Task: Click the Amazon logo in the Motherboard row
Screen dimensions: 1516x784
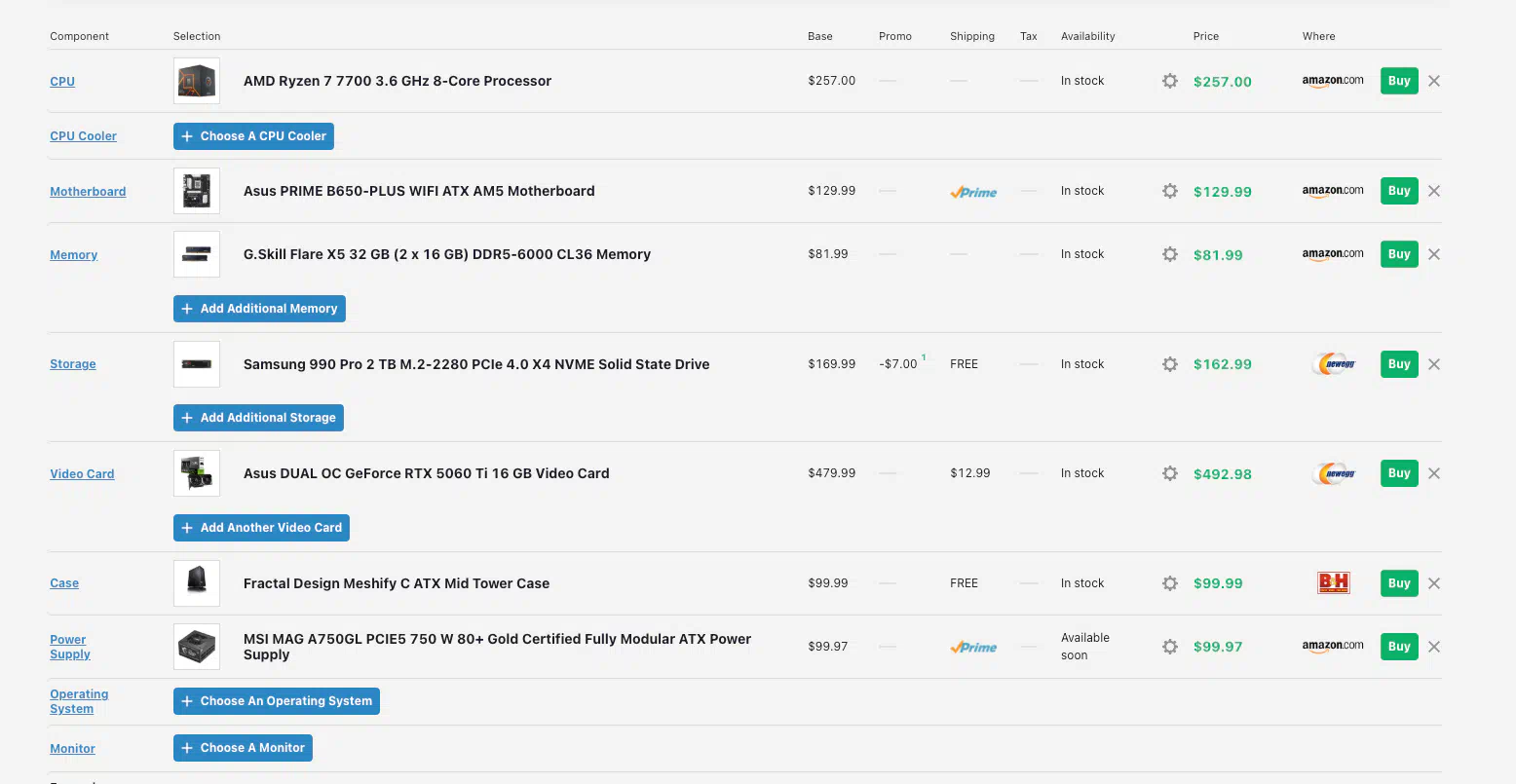Action: 1333,191
